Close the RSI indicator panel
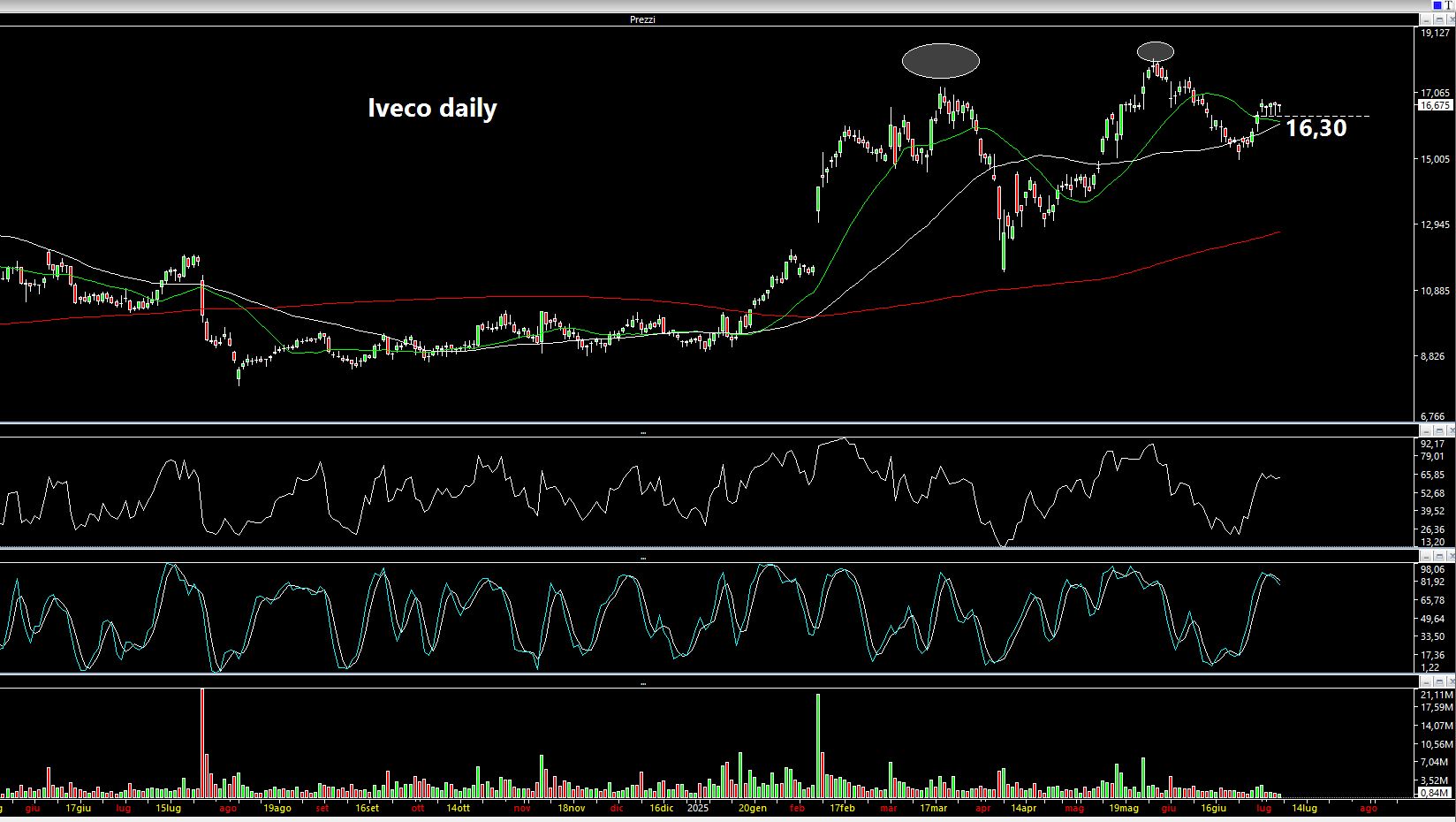Viewport: 1456px width, 822px height. pos(1451,430)
